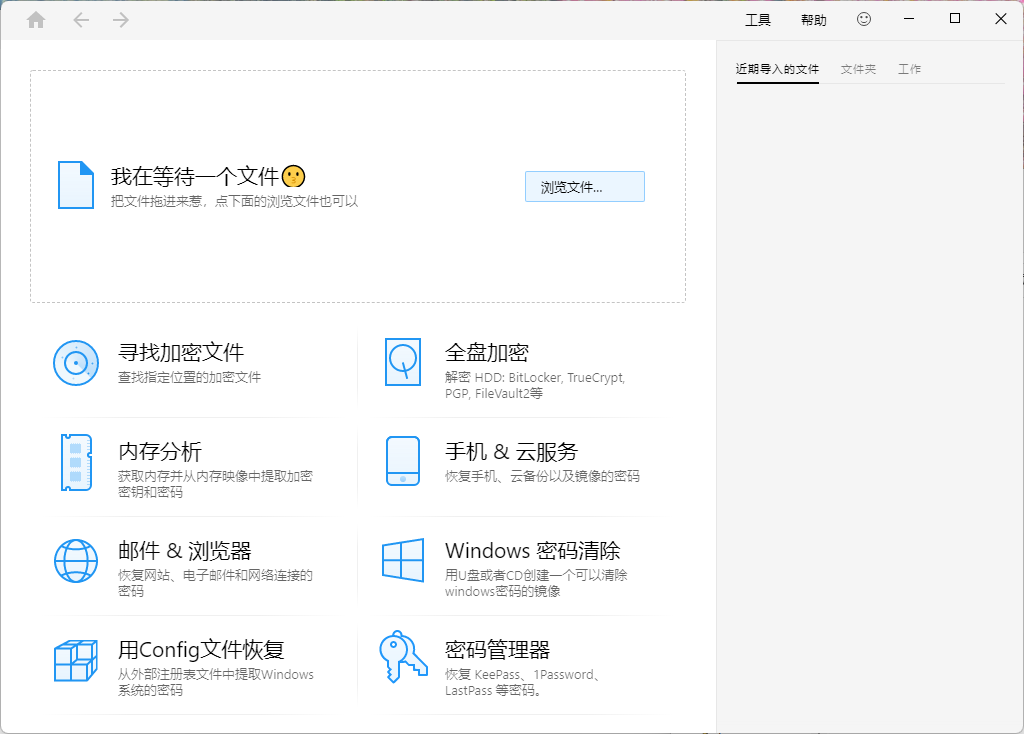The image size is (1024, 734).
Task: Switch to the 工作 tab
Action: pos(909,69)
